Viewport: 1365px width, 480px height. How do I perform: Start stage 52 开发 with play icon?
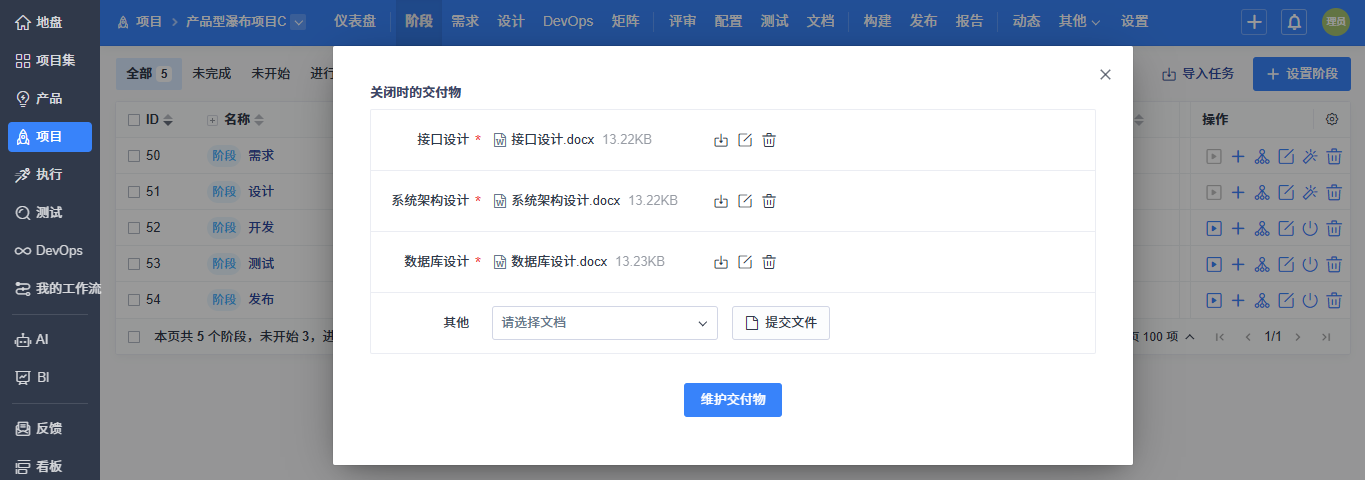[x=1214, y=228]
